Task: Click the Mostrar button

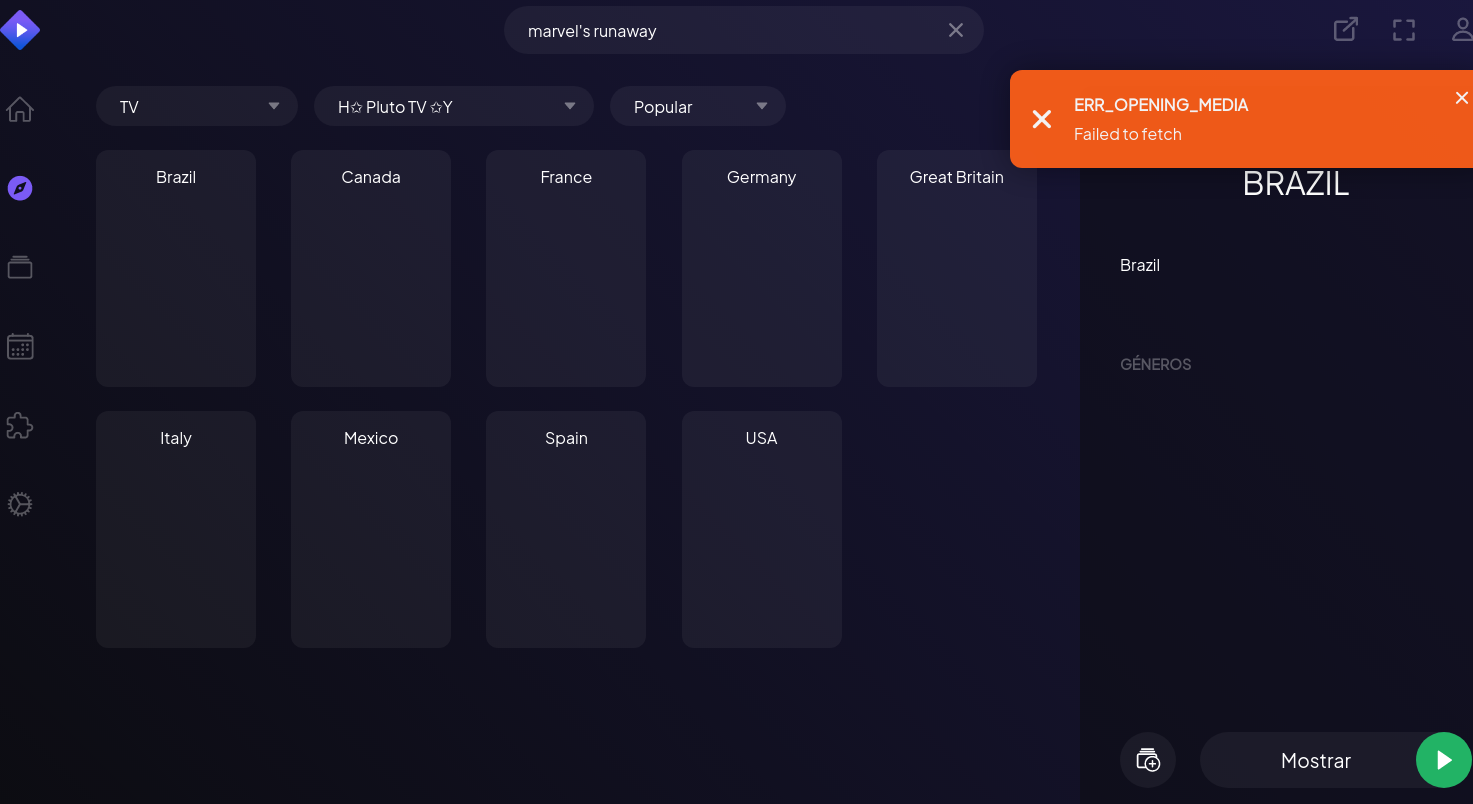Action: pyautogui.click(x=1316, y=760)
